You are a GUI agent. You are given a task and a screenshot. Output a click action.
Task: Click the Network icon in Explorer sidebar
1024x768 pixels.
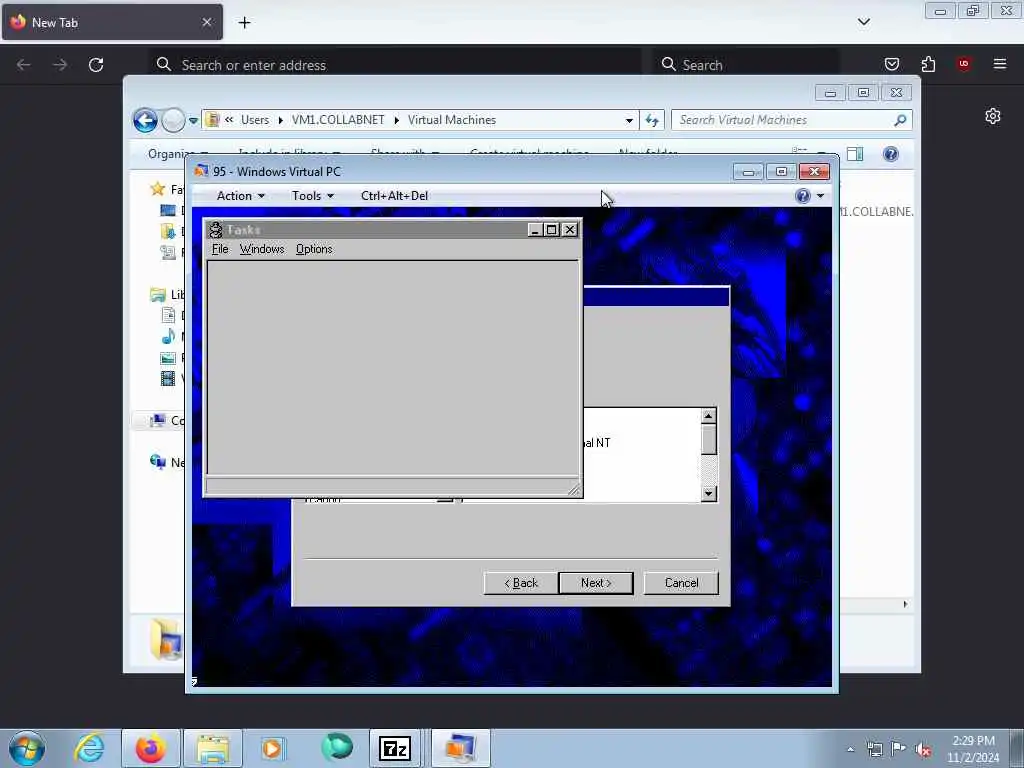[x=157, y=462]
